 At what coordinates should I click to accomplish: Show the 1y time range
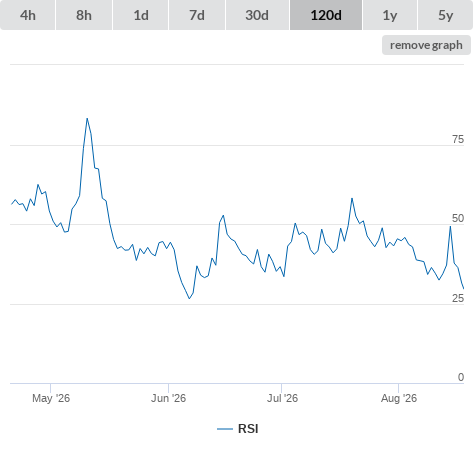pyautogui.click(x=390, y=15)
